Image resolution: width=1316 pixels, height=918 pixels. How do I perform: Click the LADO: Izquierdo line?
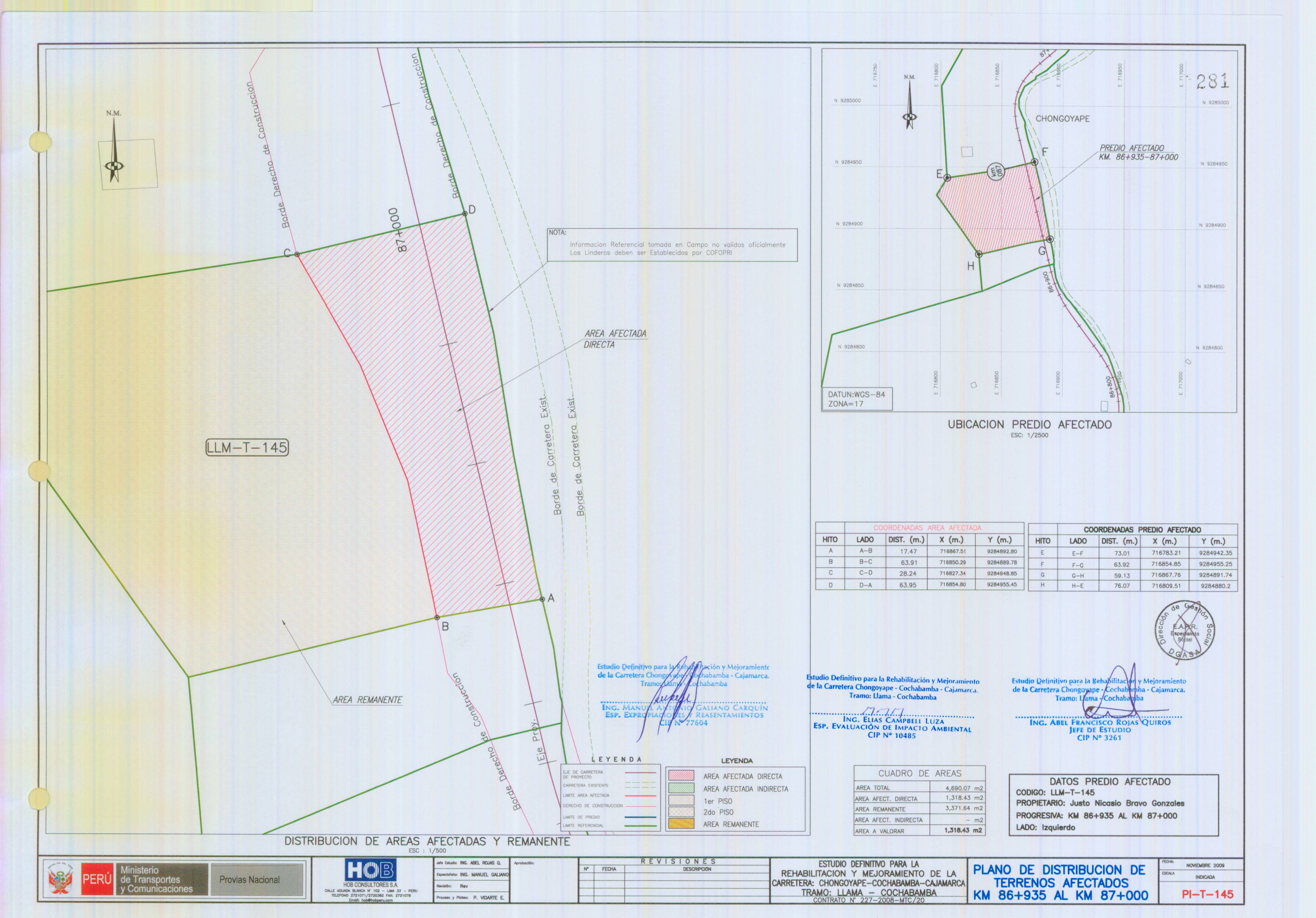coord(1045,828)
